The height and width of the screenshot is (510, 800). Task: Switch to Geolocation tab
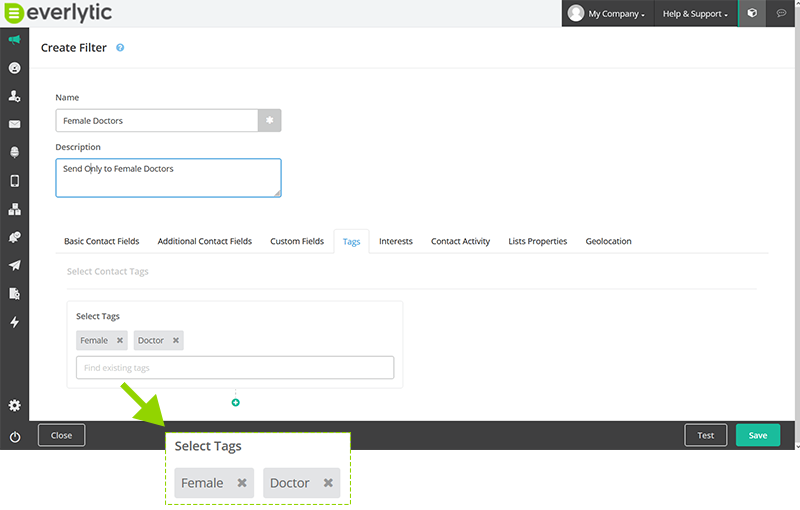[609, 241]
